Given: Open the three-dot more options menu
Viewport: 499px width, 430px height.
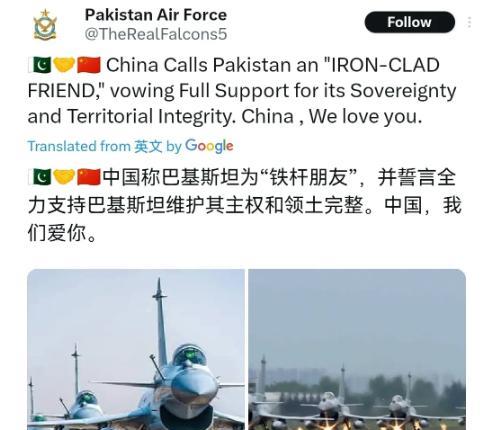Looking at the screenshot, I should coord(469,22).
